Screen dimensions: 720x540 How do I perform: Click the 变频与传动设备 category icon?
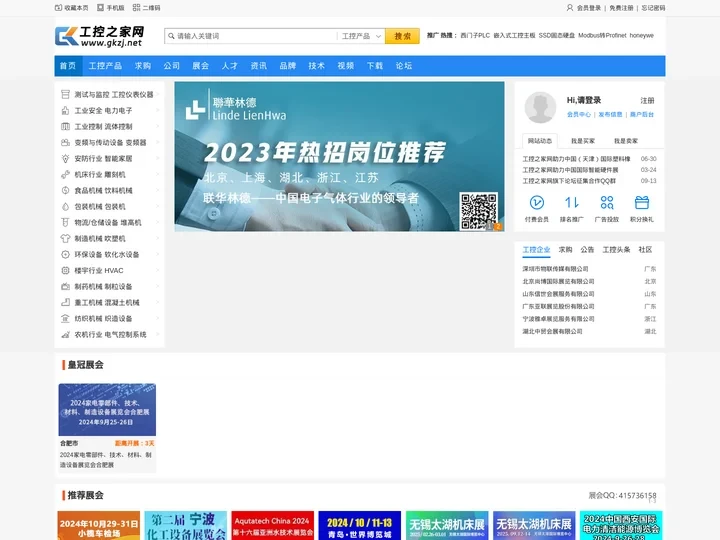65,143
